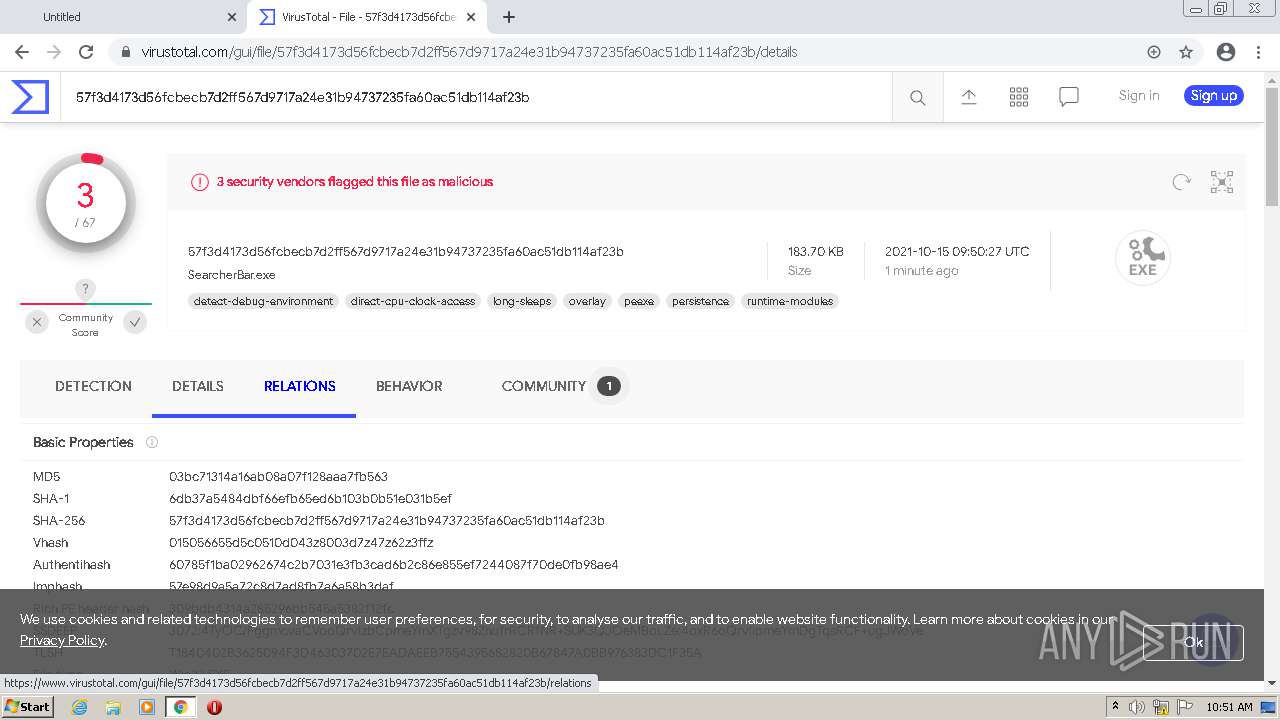Go back in Chrome
The width and height of the screenshot is (1280, 720).
(x=22, y=52)
